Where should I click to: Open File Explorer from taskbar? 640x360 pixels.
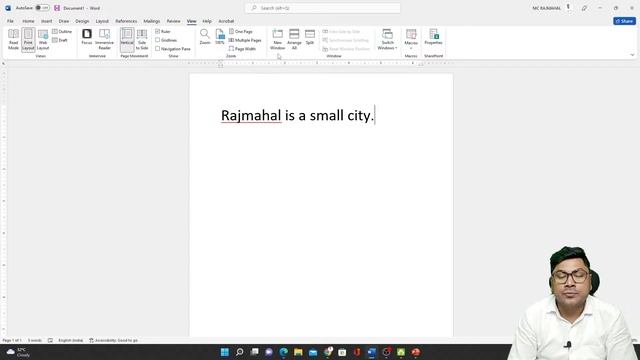(298, 352)
